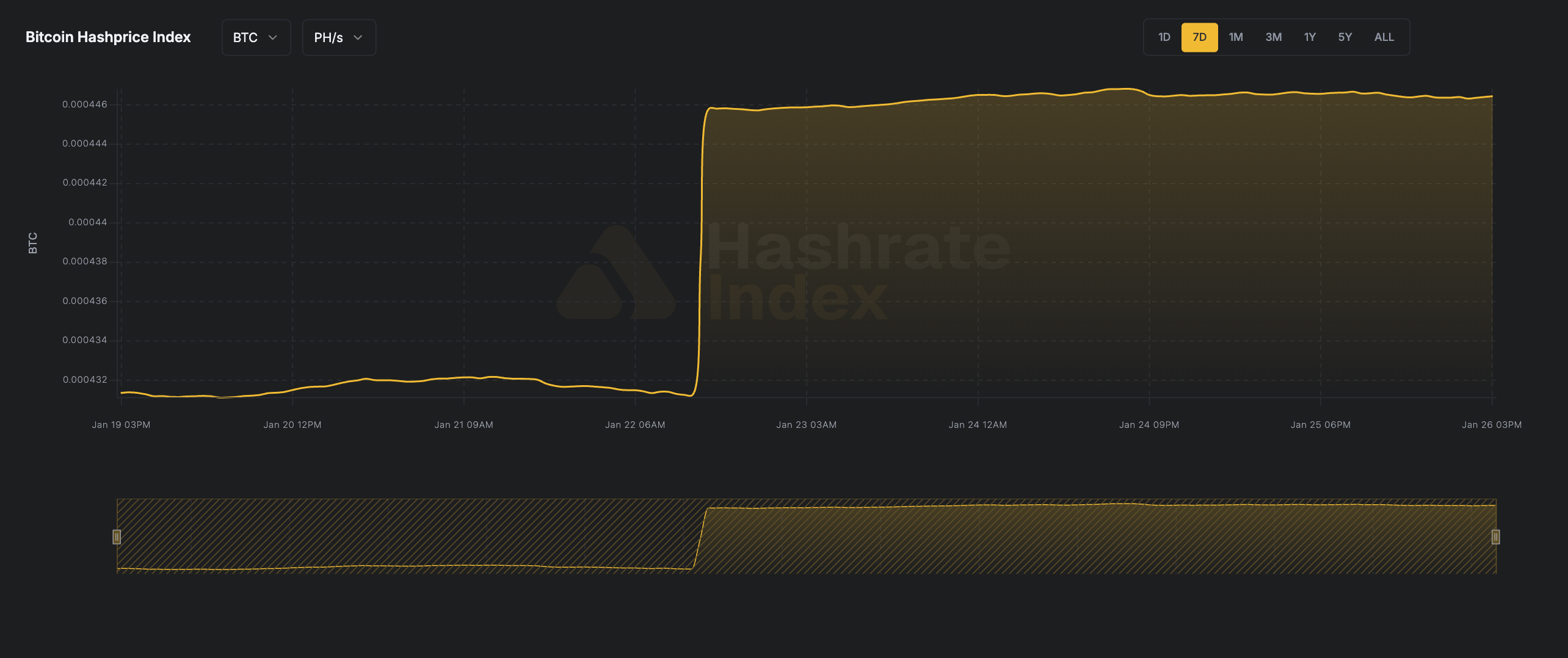The image size is (1568, 658).
Task: Open the BTC currency dropdown
Action: click(255, 37)
